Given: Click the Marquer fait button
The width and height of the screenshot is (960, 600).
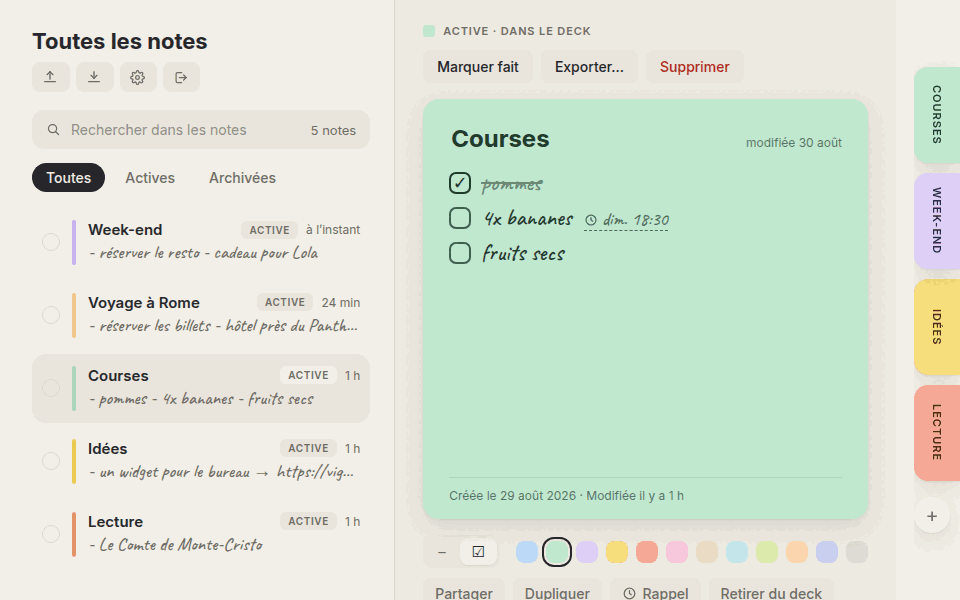Looking at the screenshot, I should tap(478, 67).
